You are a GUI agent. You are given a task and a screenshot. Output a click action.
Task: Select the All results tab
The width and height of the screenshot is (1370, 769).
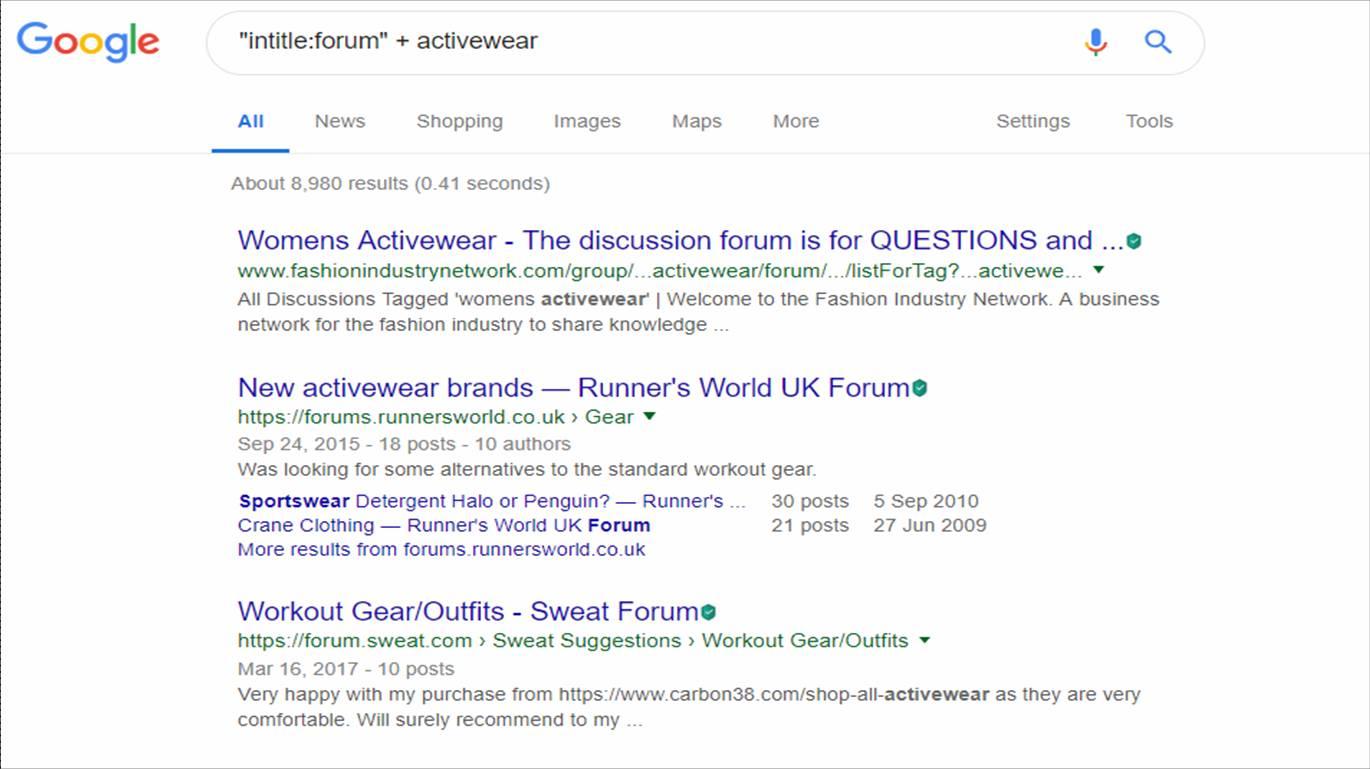click(x=250, y=121)
